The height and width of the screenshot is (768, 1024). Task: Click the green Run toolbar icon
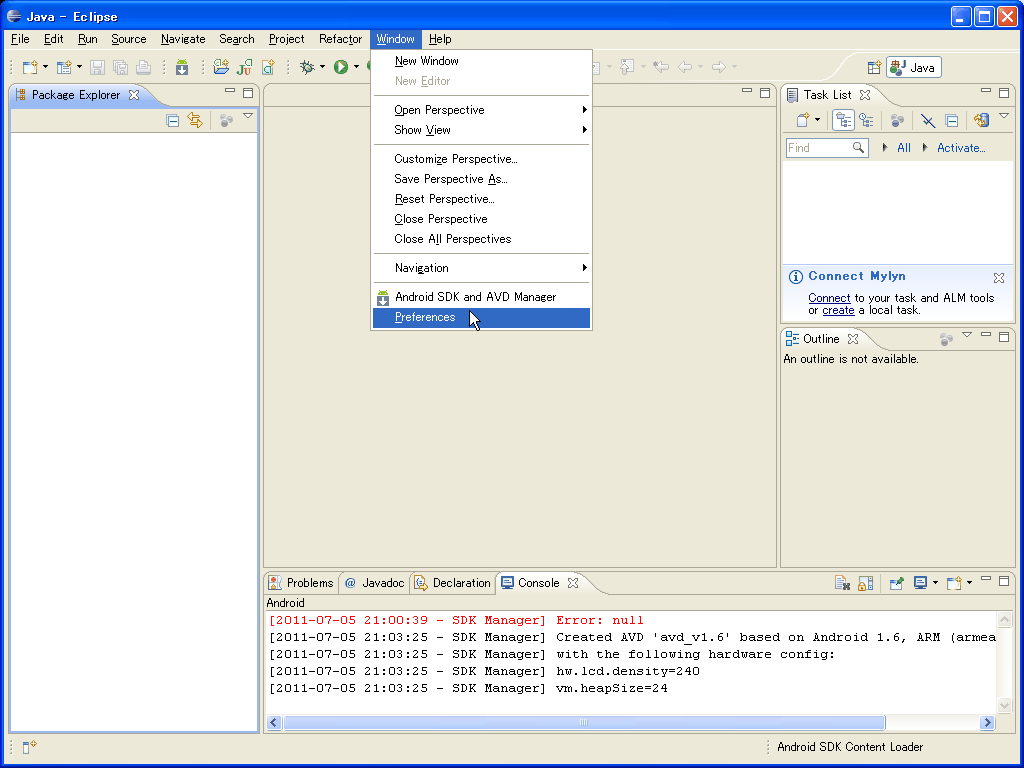click(x=341, y=67)
